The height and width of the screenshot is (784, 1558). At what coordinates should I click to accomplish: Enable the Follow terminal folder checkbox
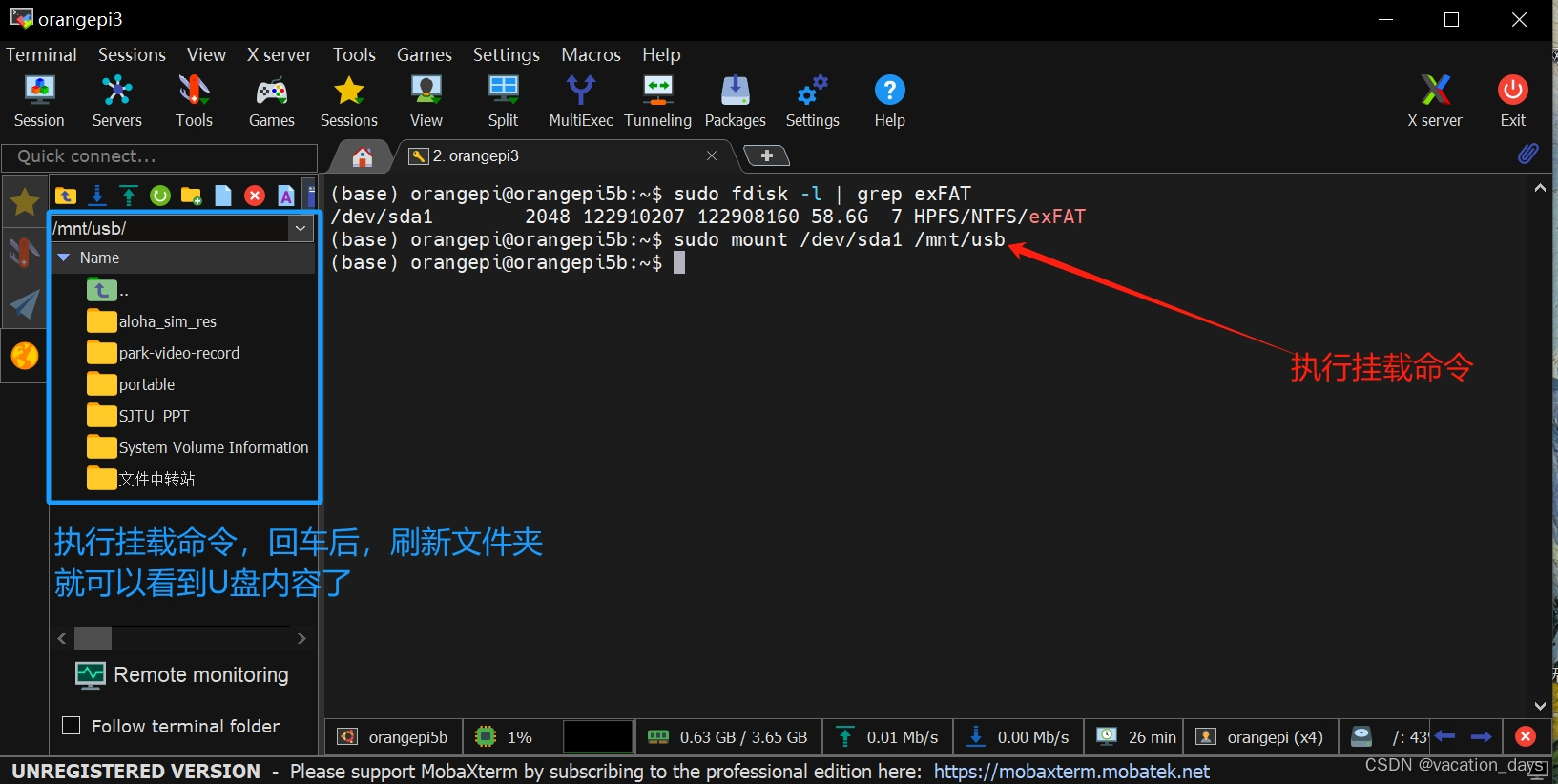point(71,726)
